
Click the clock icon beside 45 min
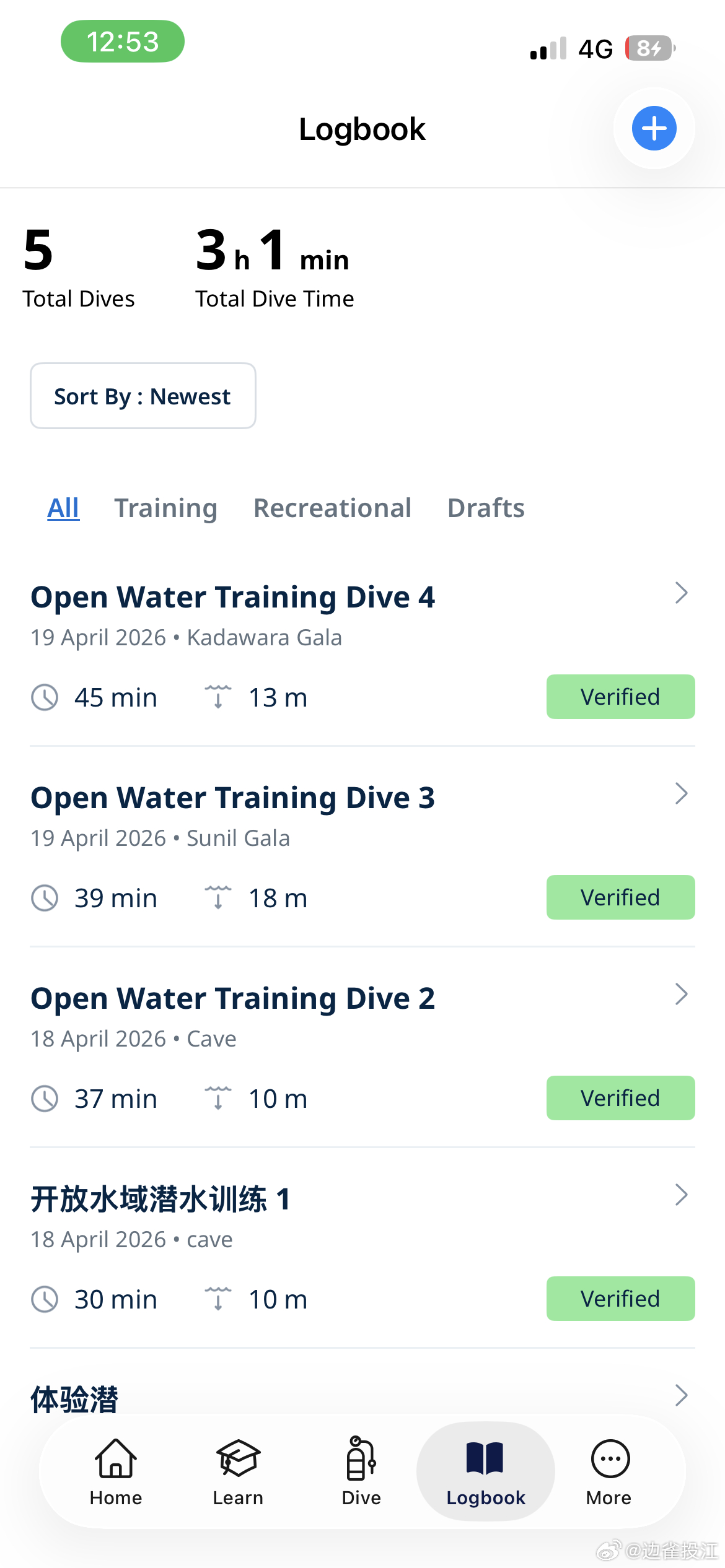[x=45, y=697]
